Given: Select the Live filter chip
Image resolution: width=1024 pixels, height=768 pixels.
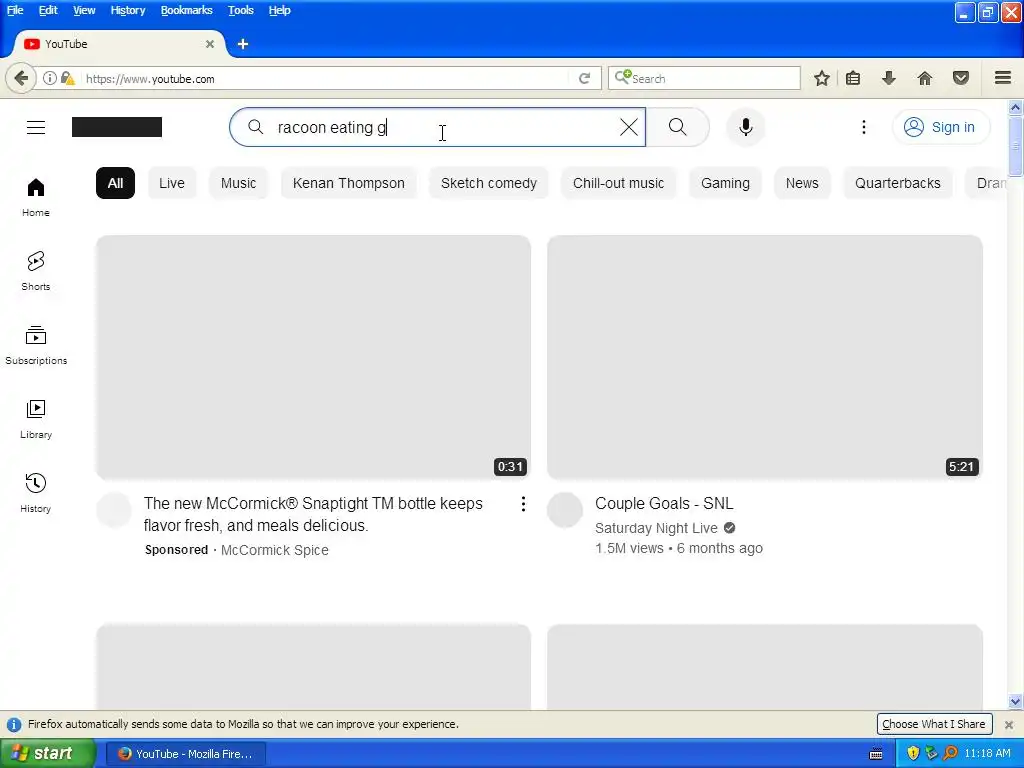Looking at the screenshot, I should 172,183.
